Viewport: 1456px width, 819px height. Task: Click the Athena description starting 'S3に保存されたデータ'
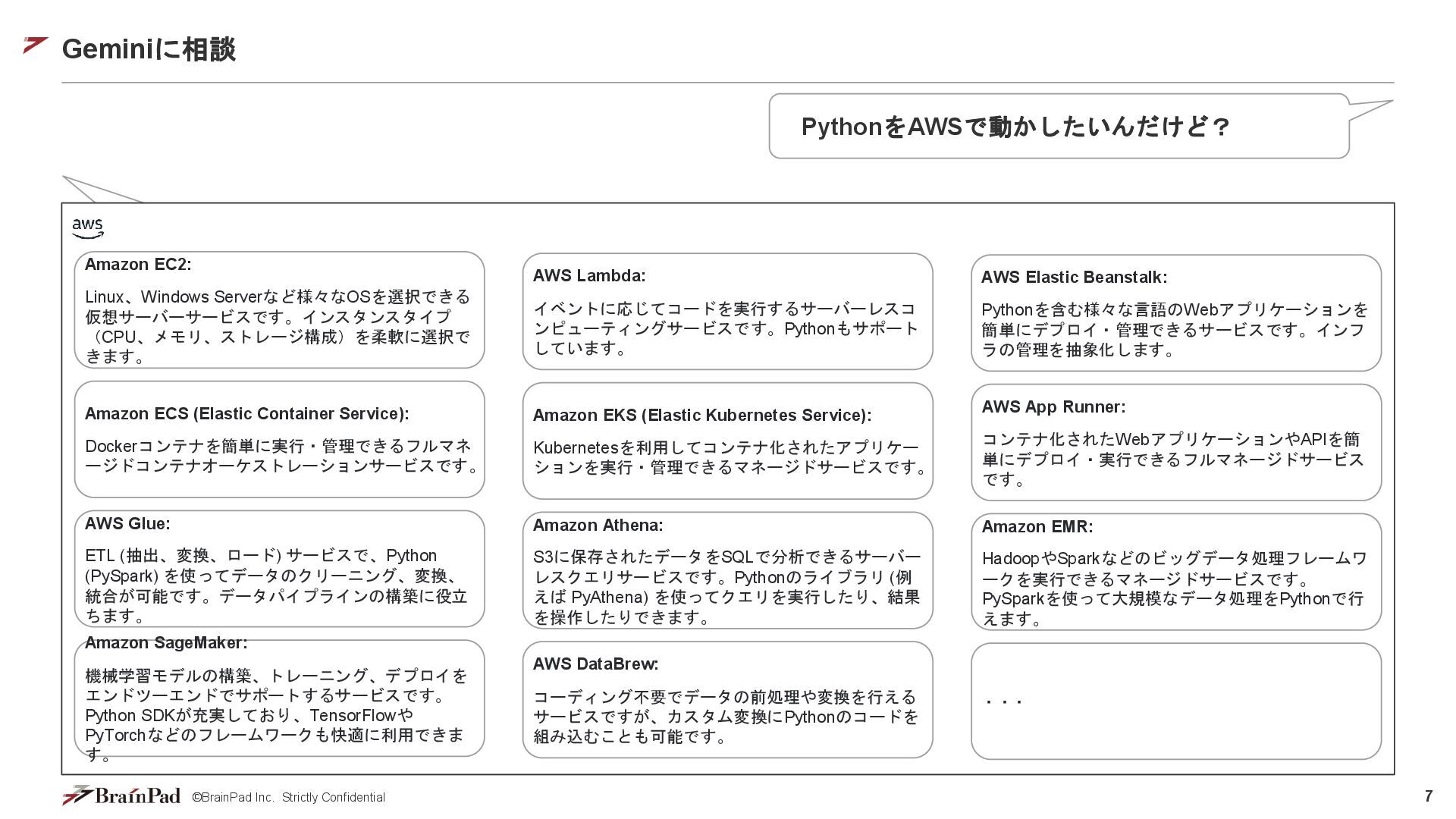coord(726,587)
